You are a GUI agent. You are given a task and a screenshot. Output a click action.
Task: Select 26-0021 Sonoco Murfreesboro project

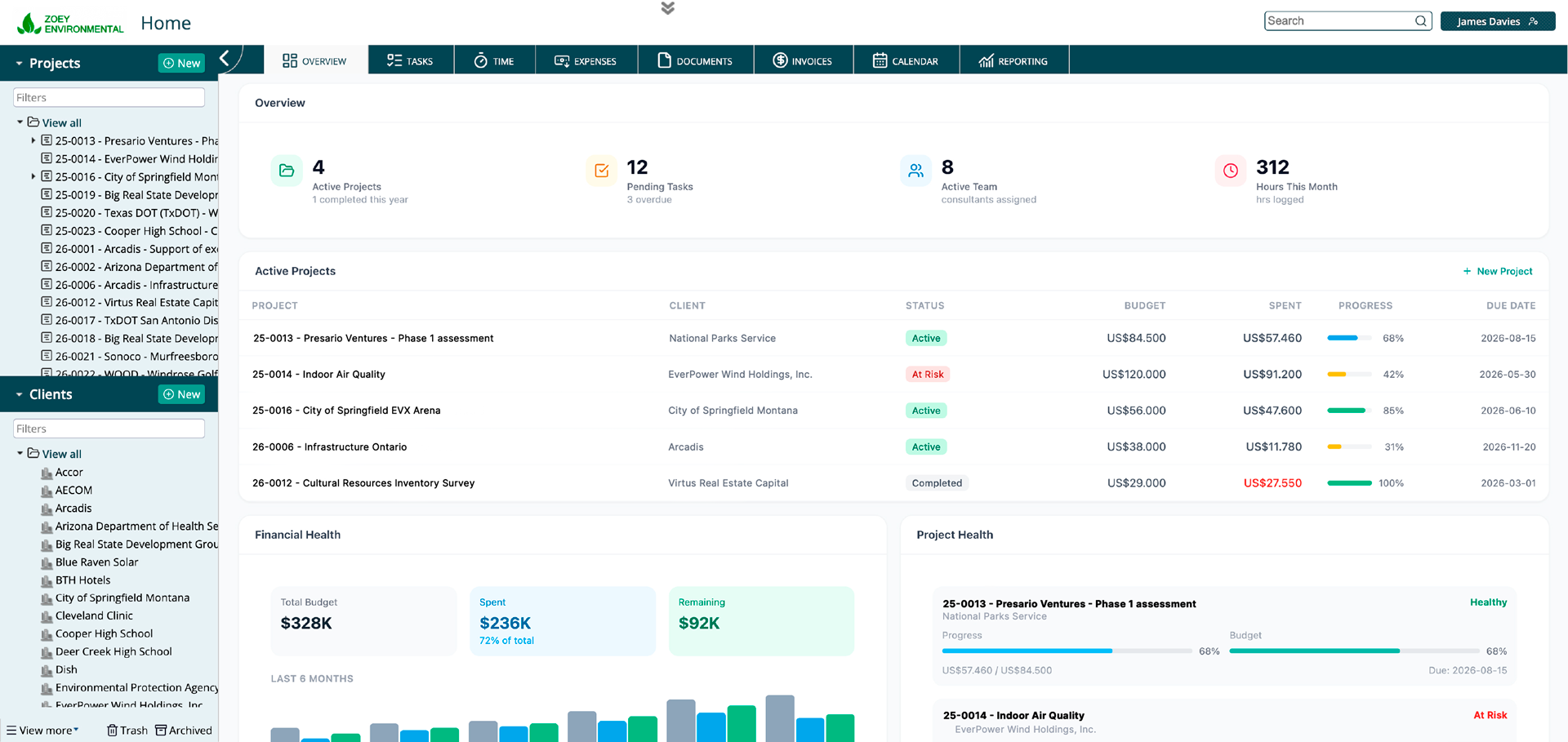coord(131,356)
